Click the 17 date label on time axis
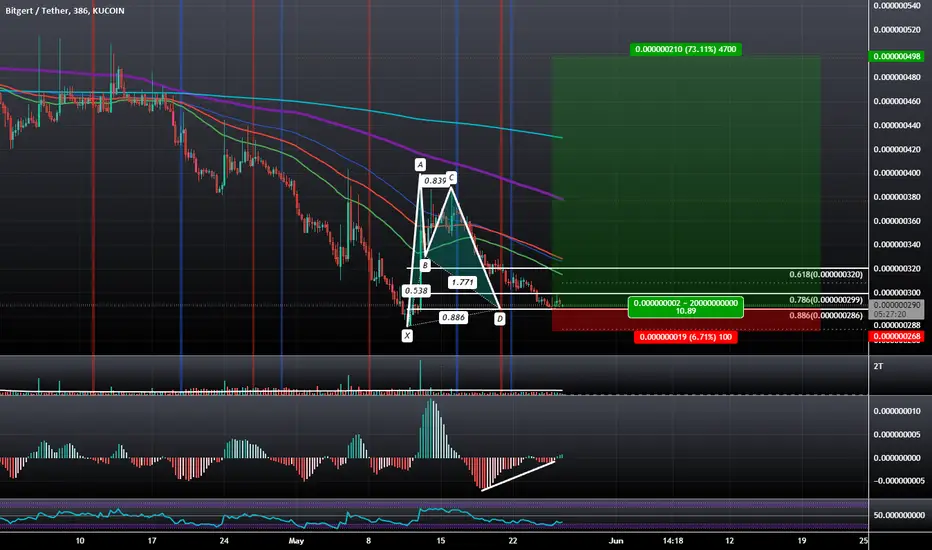This screenshot has width=932, height=550. (x=152, y=540)
